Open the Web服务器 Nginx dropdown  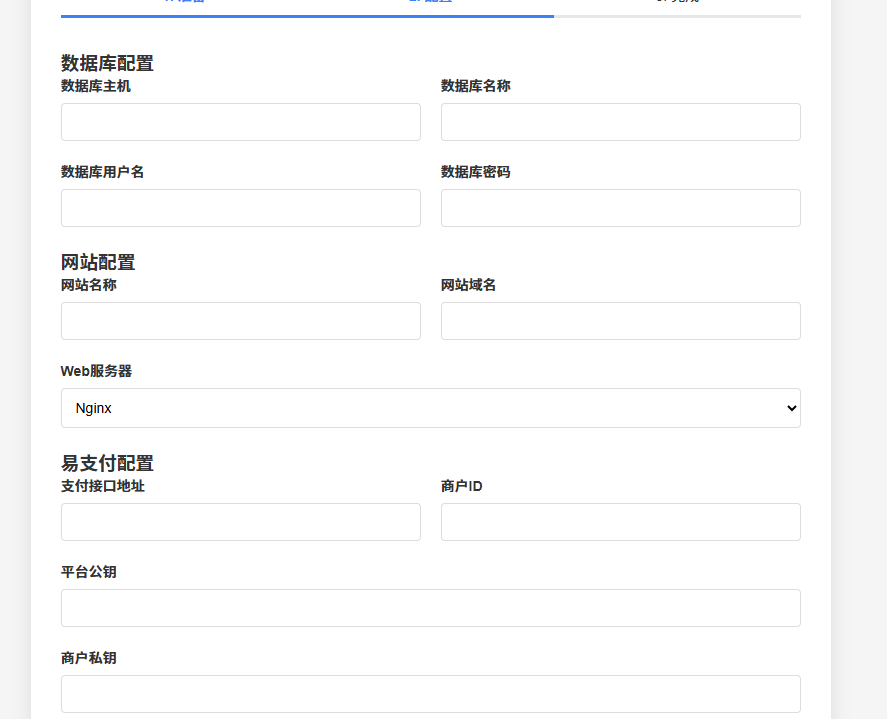(x=430, y=408)
